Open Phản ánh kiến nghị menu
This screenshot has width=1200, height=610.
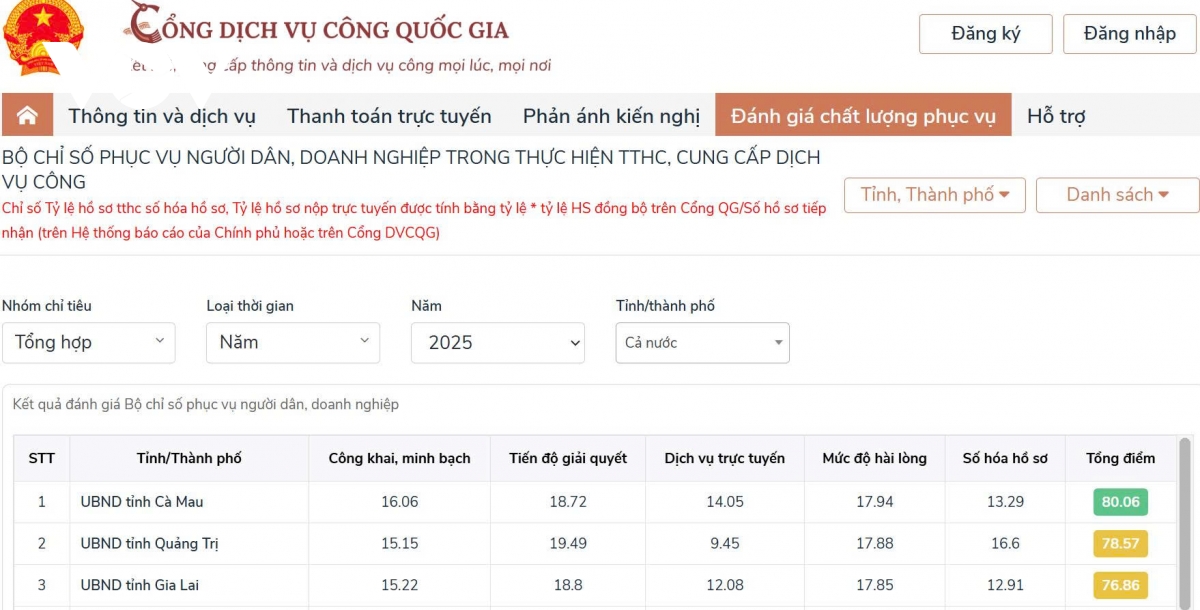coord(611,116)
